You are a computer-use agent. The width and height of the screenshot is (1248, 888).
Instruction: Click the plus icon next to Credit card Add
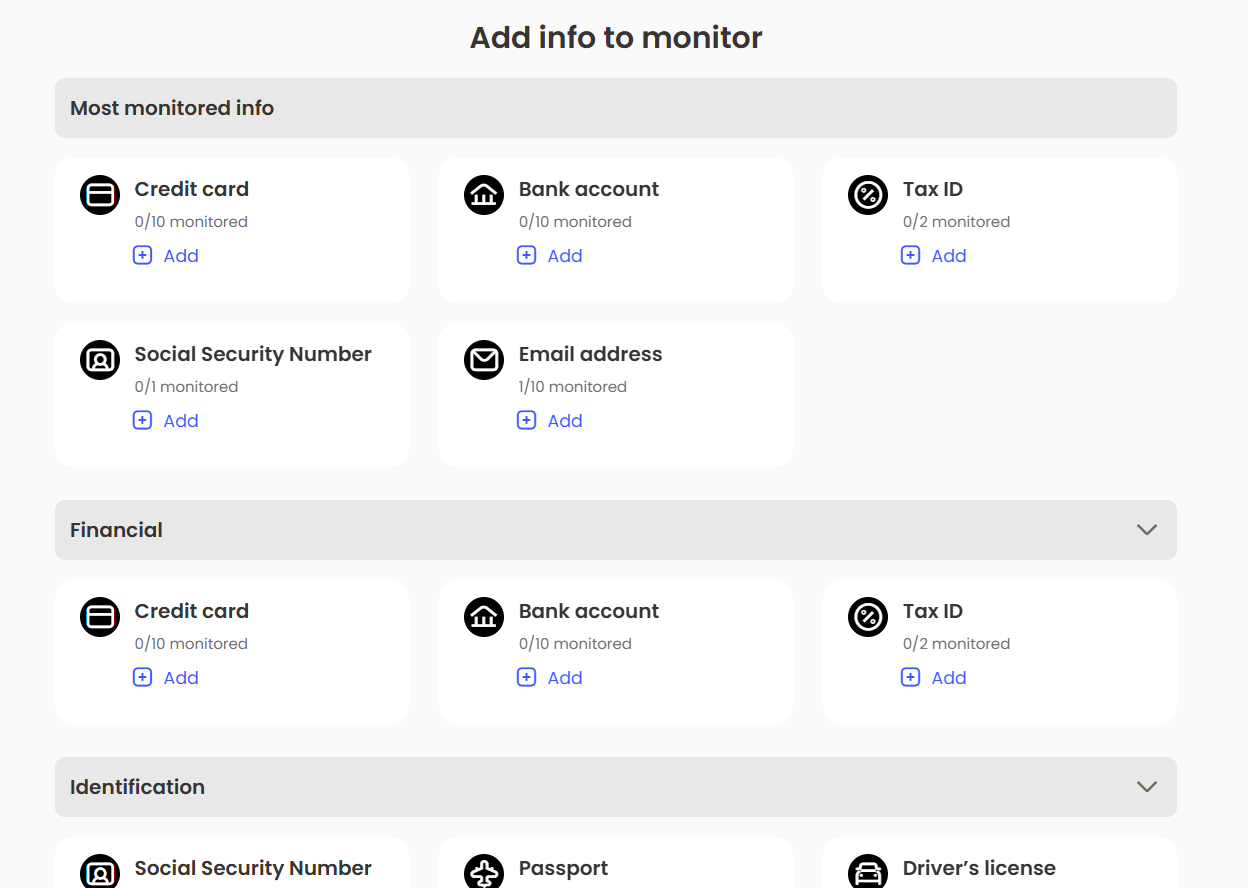[142, 256]
